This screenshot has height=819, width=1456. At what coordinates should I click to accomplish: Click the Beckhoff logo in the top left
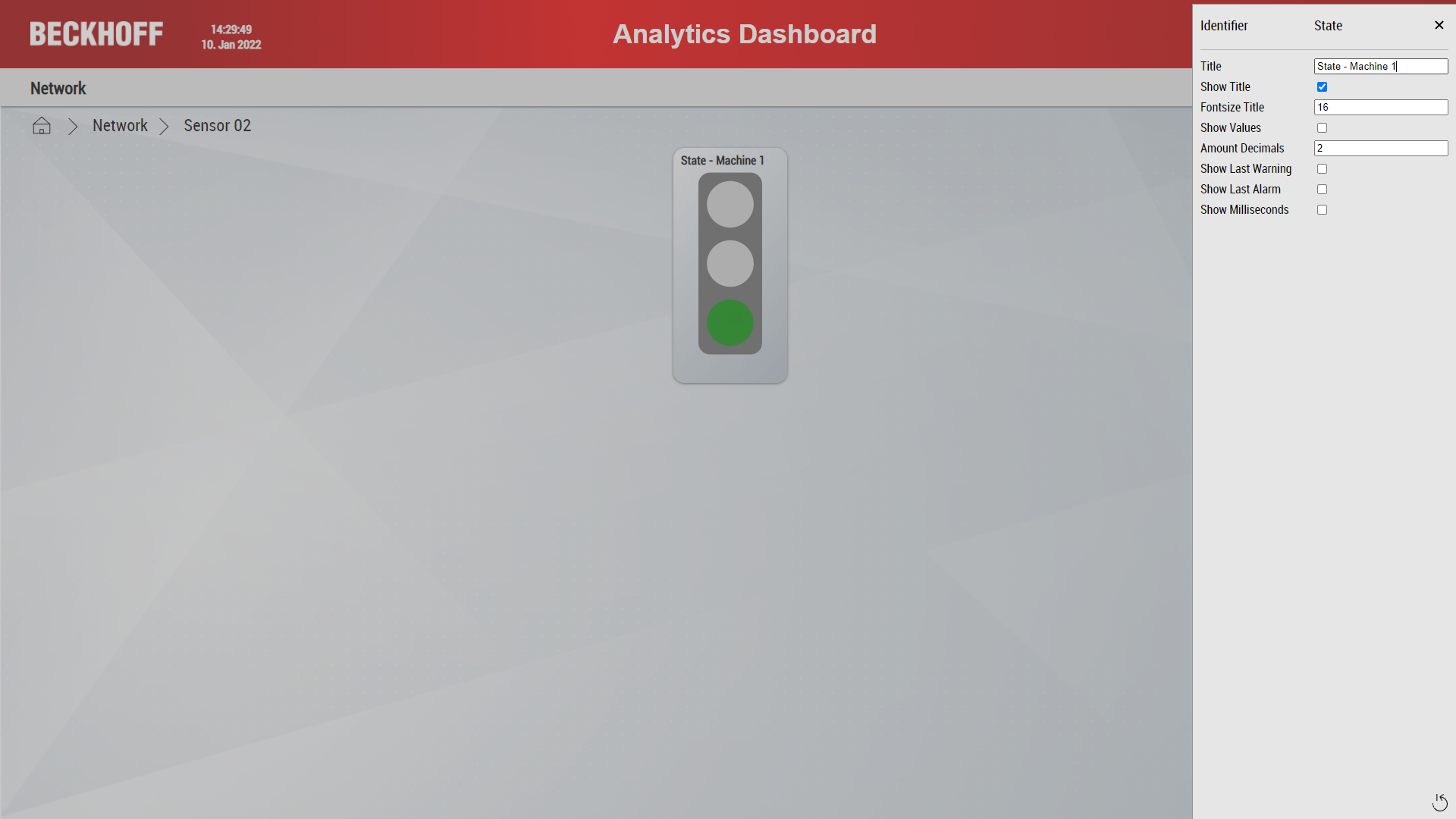coord(96,34)
